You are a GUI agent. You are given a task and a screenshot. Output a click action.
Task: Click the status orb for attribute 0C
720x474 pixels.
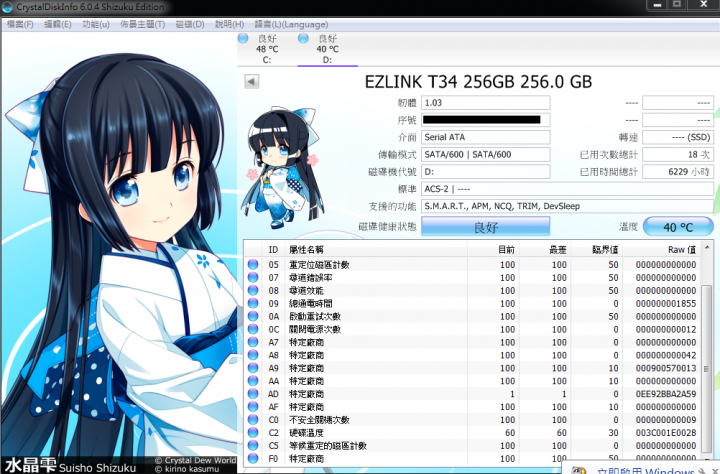point(253,329)
